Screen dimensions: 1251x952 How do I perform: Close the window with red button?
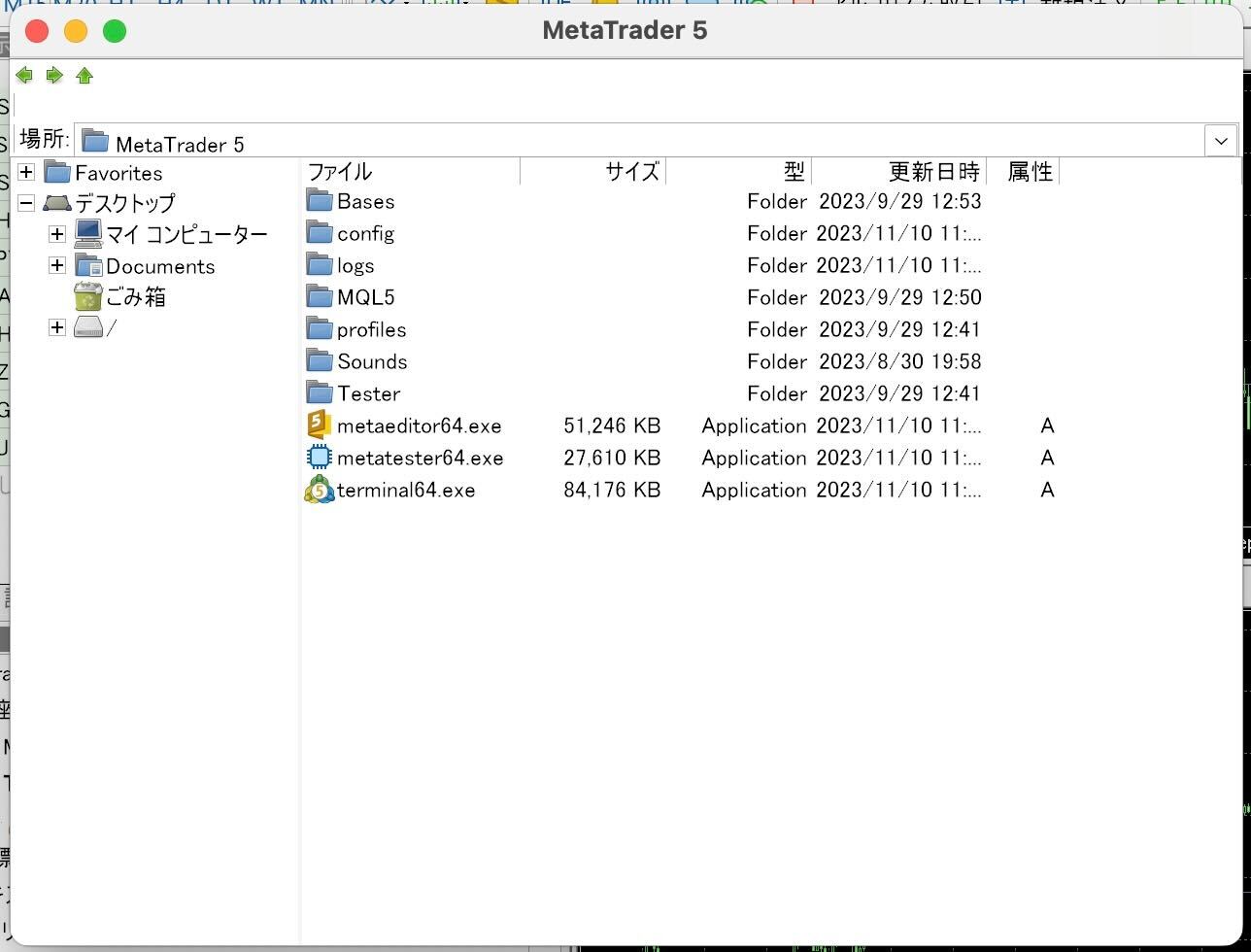point(37,31)
